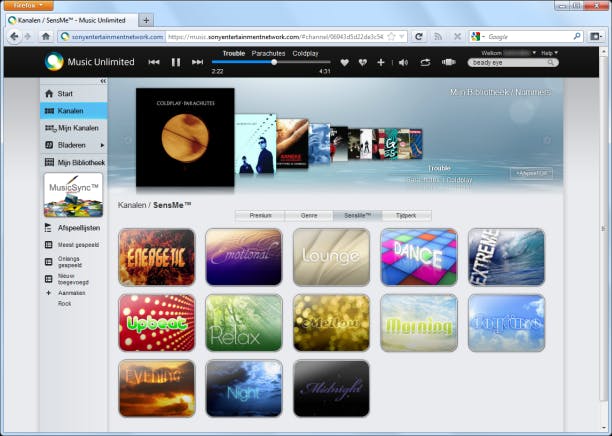Click the RSS feed icon in toolbar
Image resolution: width=612 pixels, height=436 pixels.
438,37
